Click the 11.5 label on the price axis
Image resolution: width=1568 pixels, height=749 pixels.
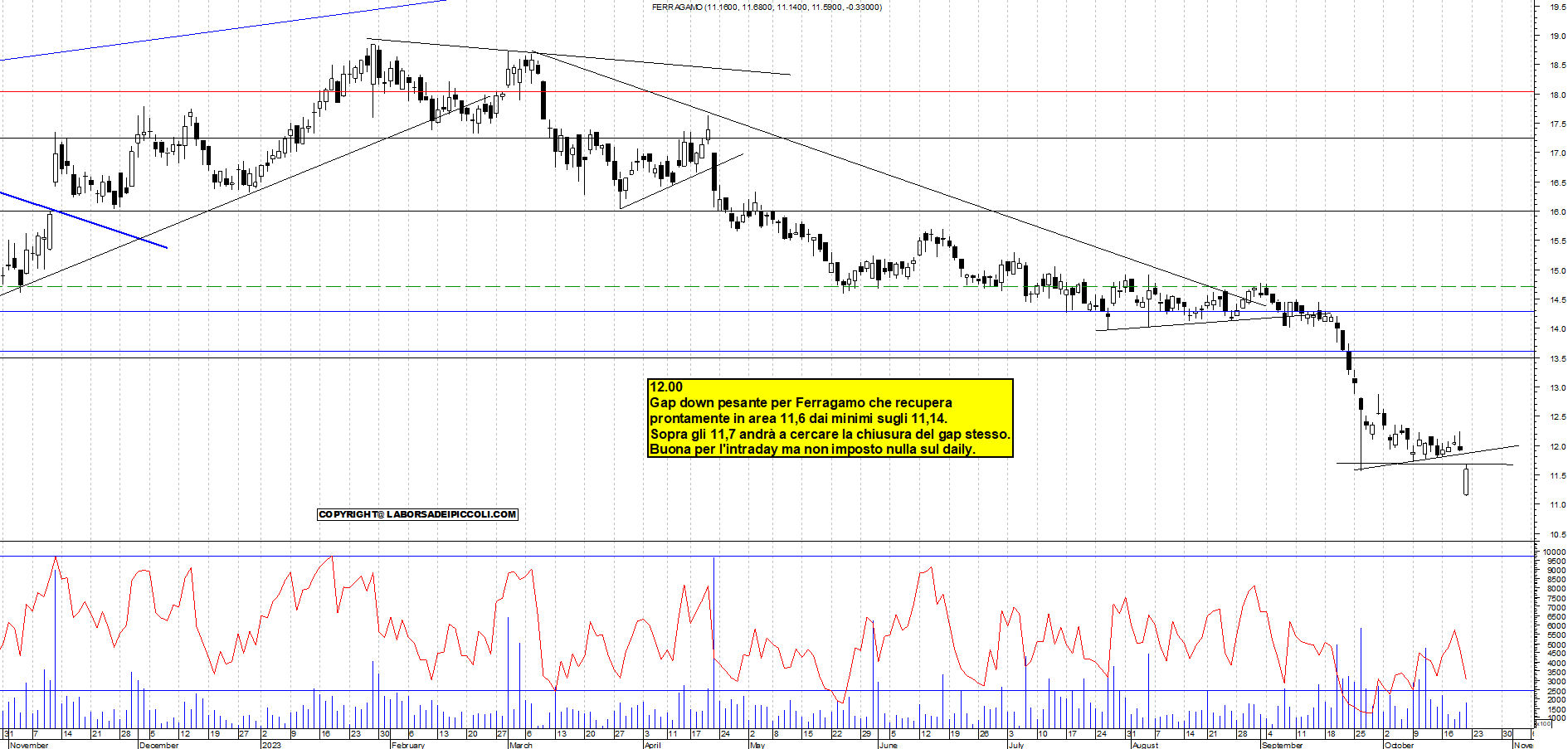tap(1557, 476)
